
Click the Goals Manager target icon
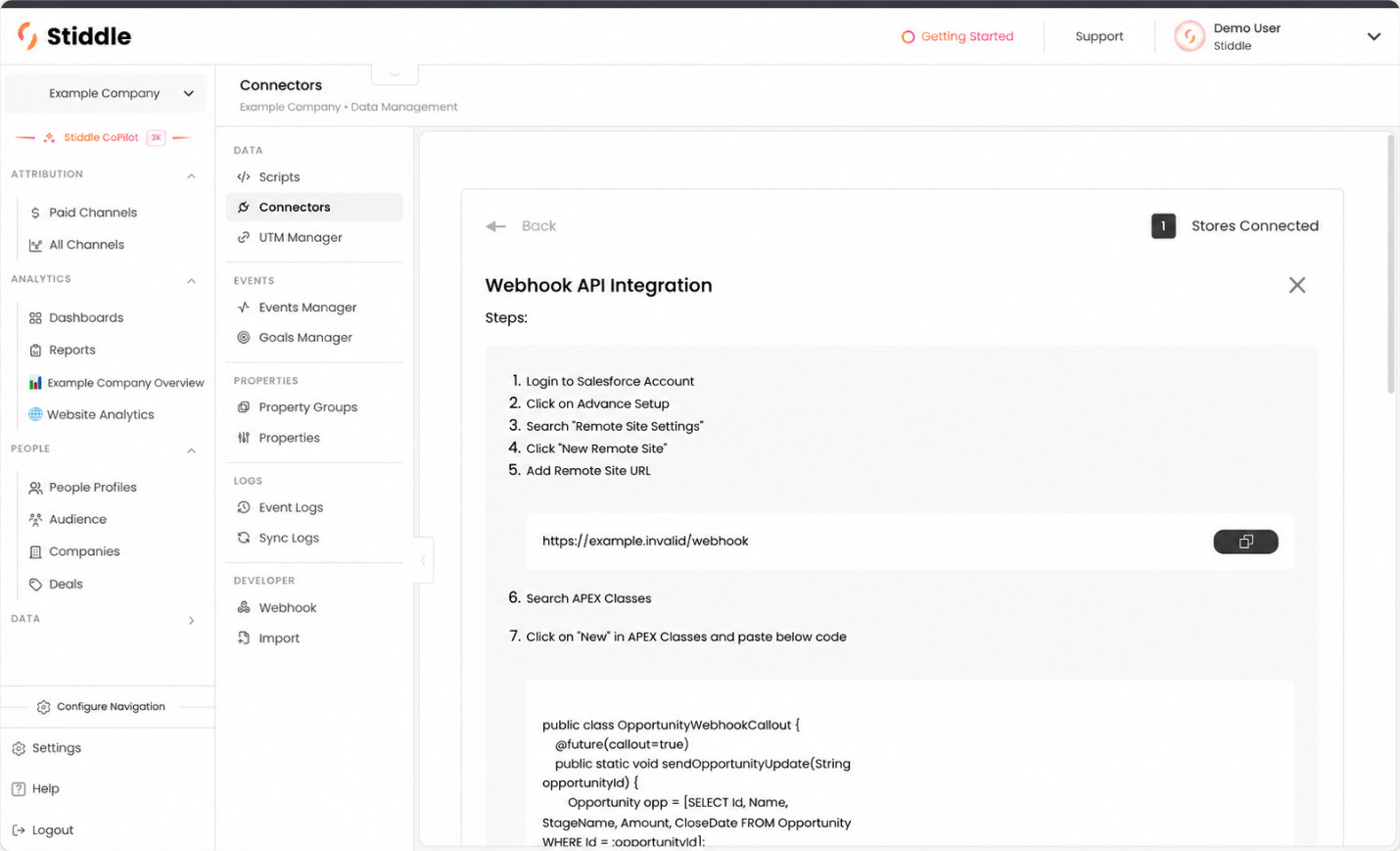(244, 338)
